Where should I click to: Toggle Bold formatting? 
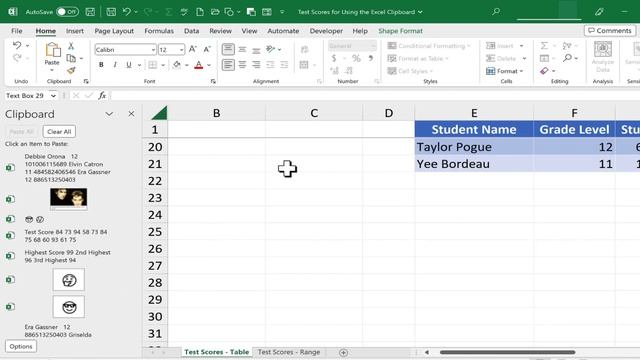tap(101, 64)
